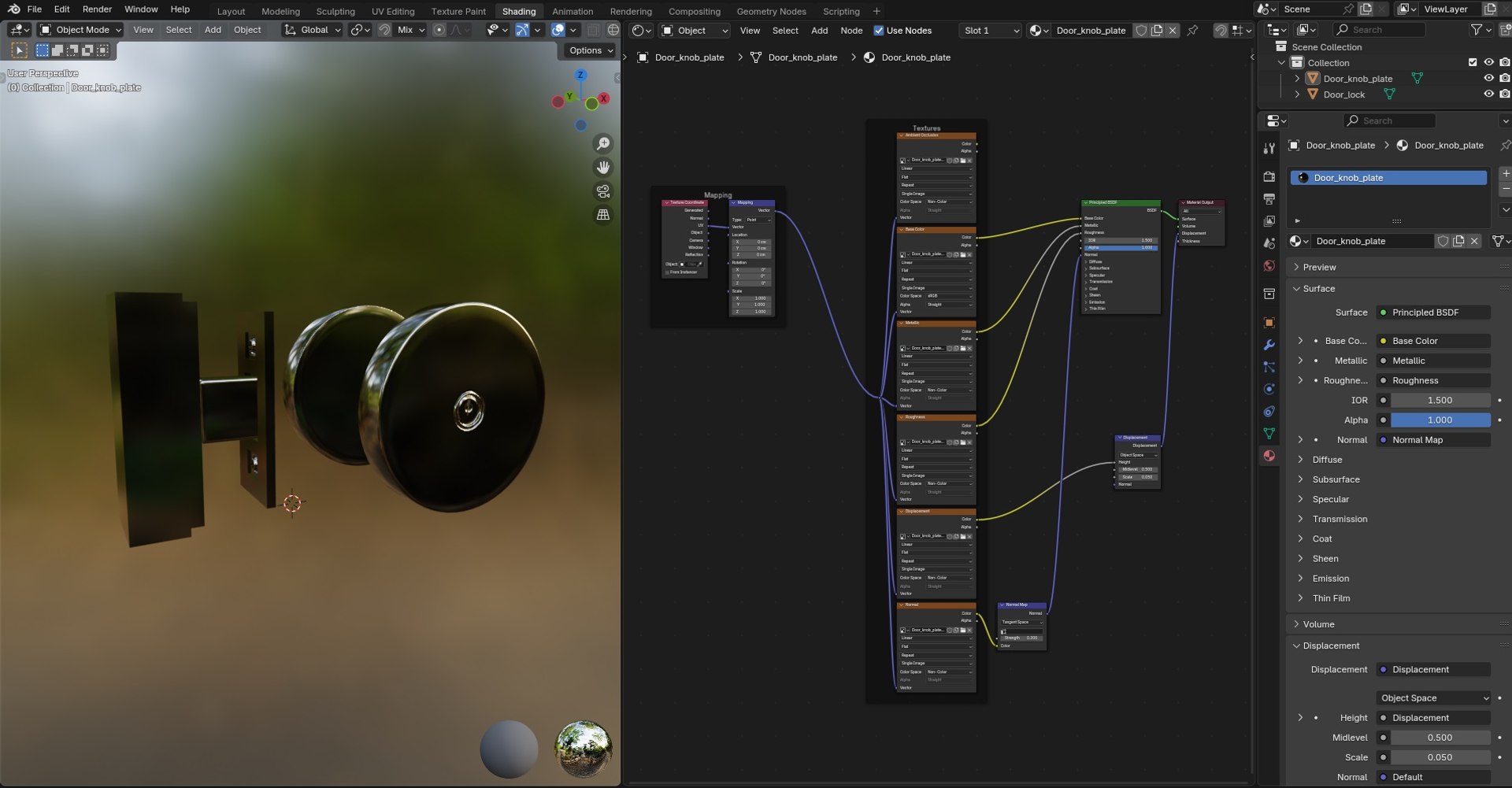The image size is (1512, 788).
Task: Click the Options button in viewport
Action: click(x=590, y=50)
